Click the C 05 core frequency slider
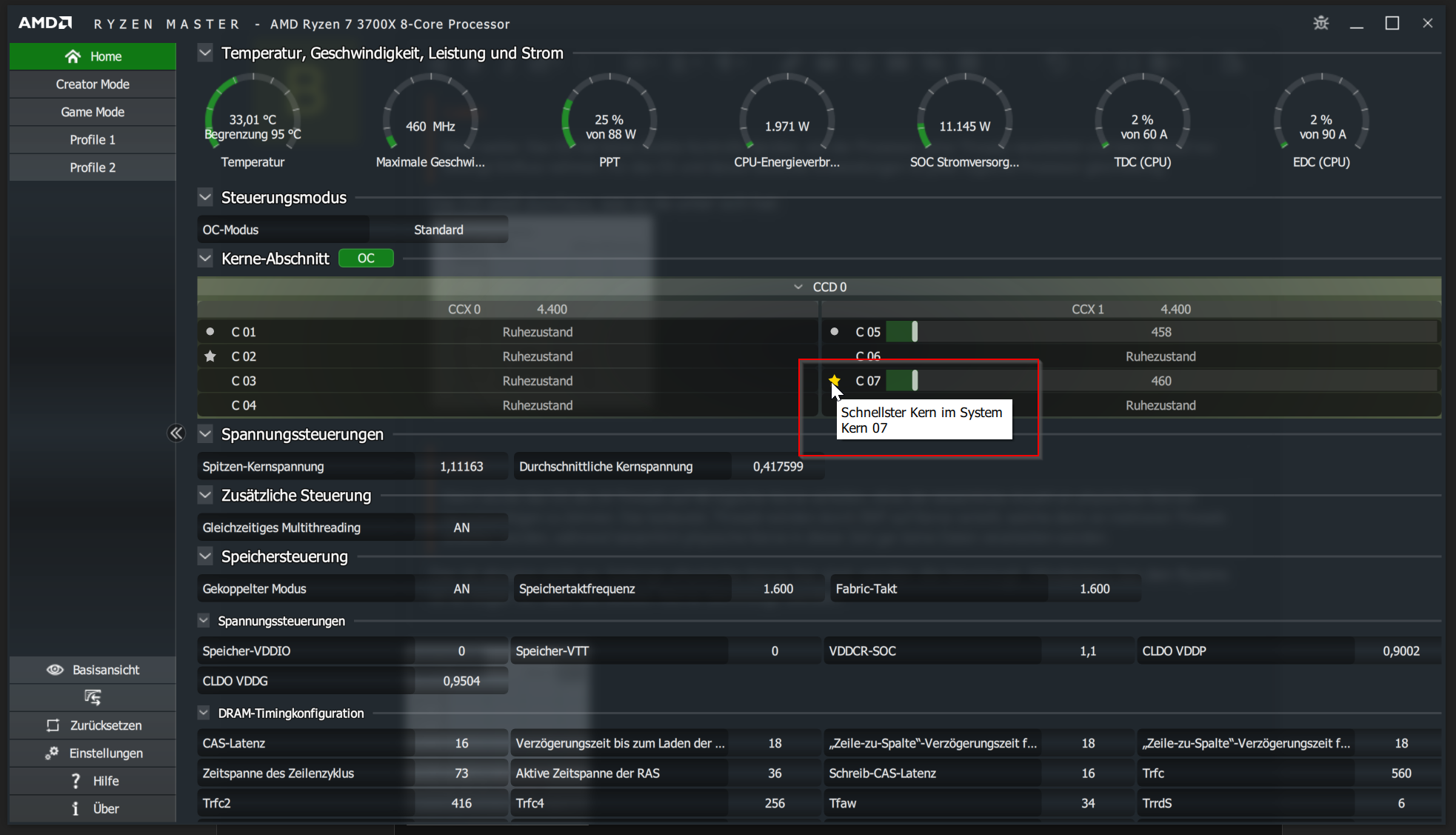 [915, 332]
